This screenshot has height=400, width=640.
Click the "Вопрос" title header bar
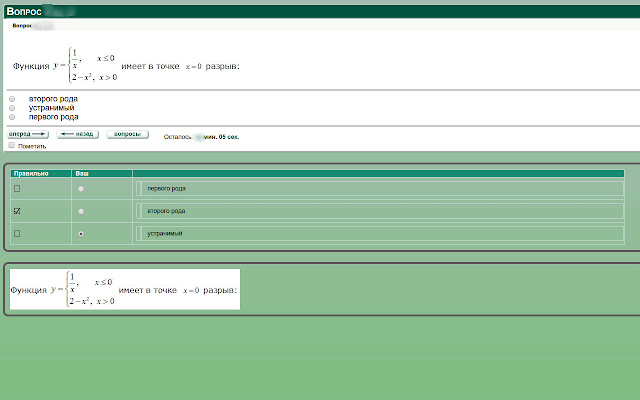[322, 11]
